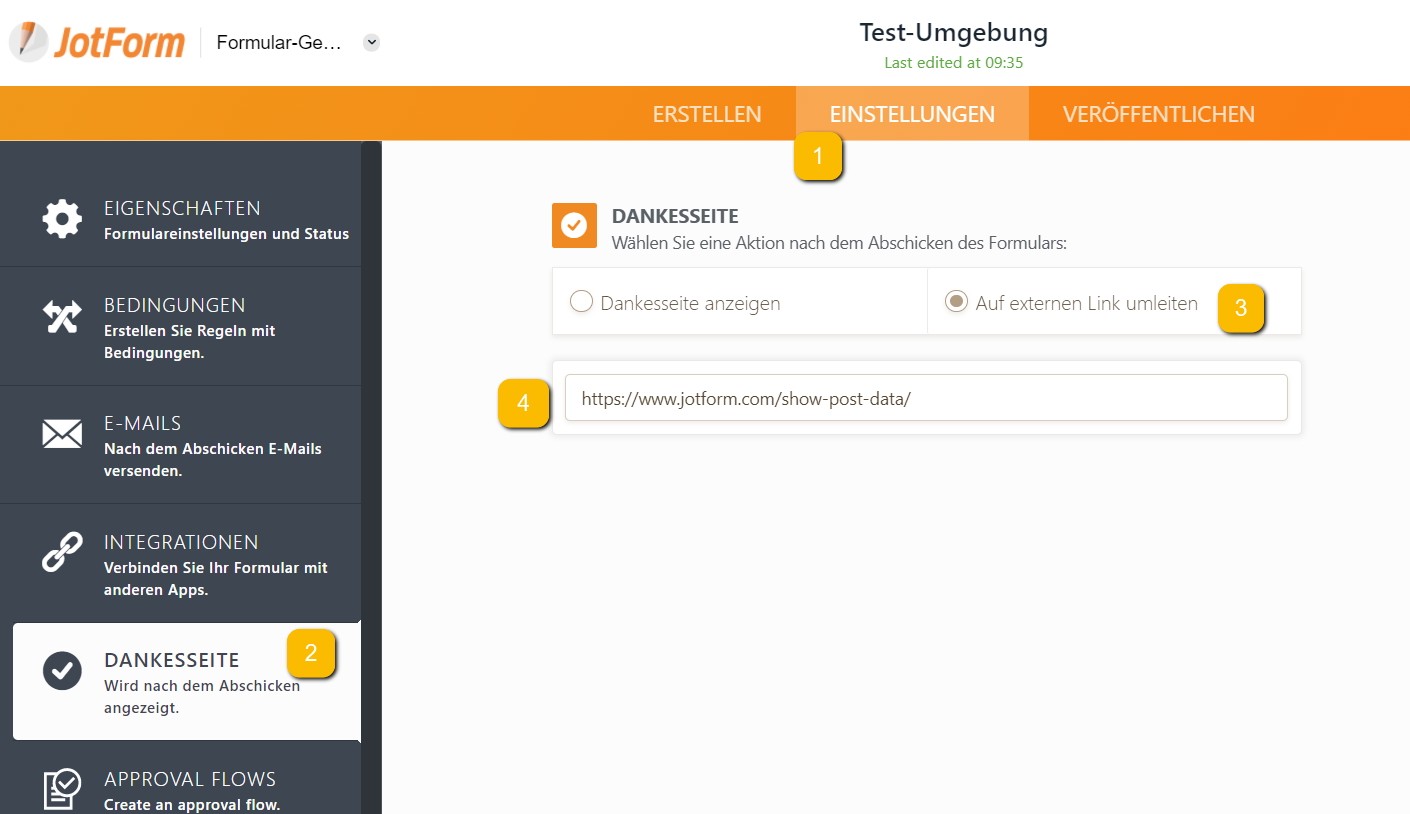Click the E-Mails envelope icon
This screenshot has width=1410, height=814.
[62, 434]
